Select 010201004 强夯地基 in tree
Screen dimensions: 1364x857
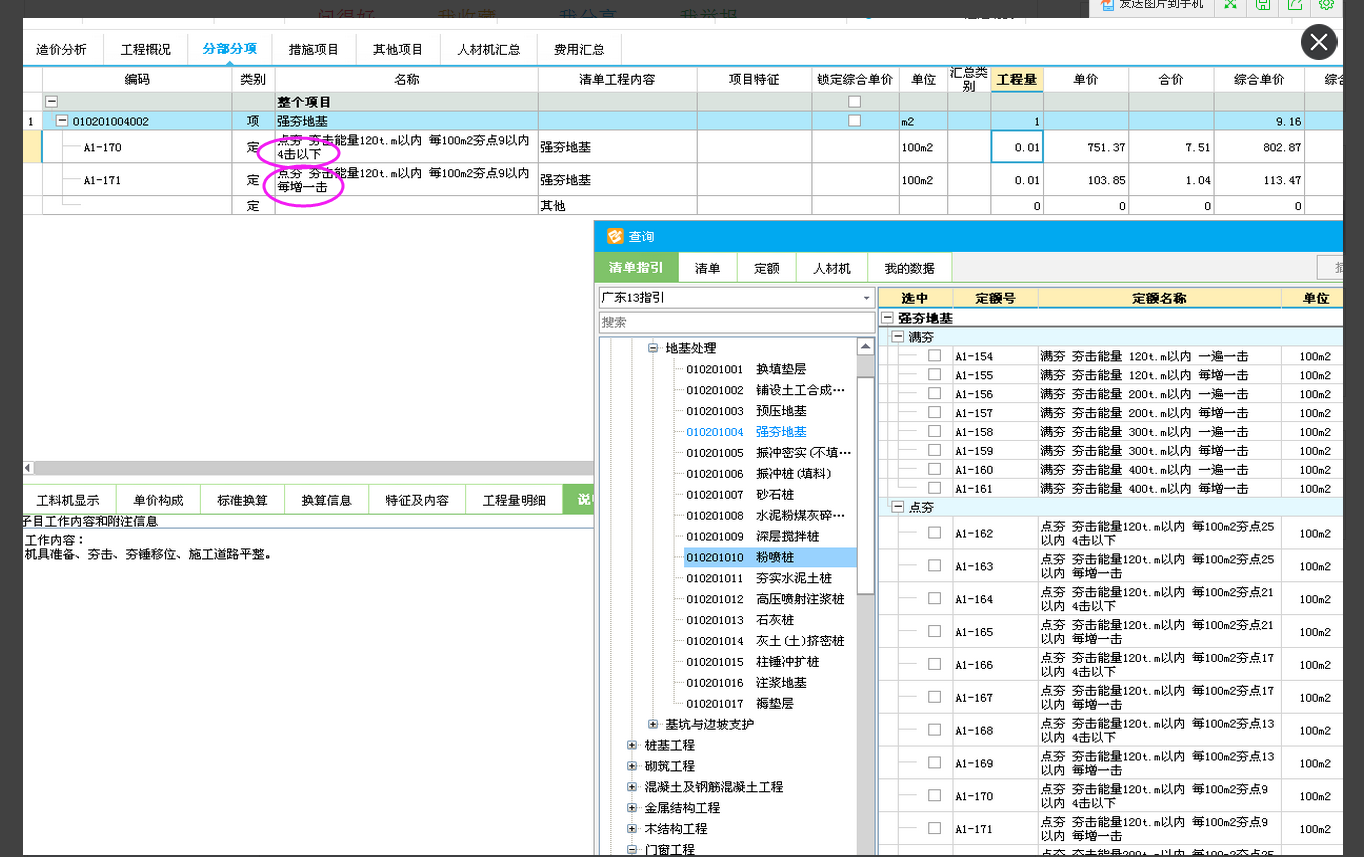click(x=746, y=432)
